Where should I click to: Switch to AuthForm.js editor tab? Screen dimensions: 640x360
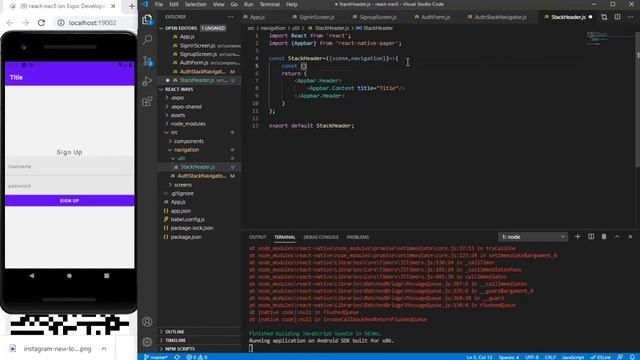point(435,17)
